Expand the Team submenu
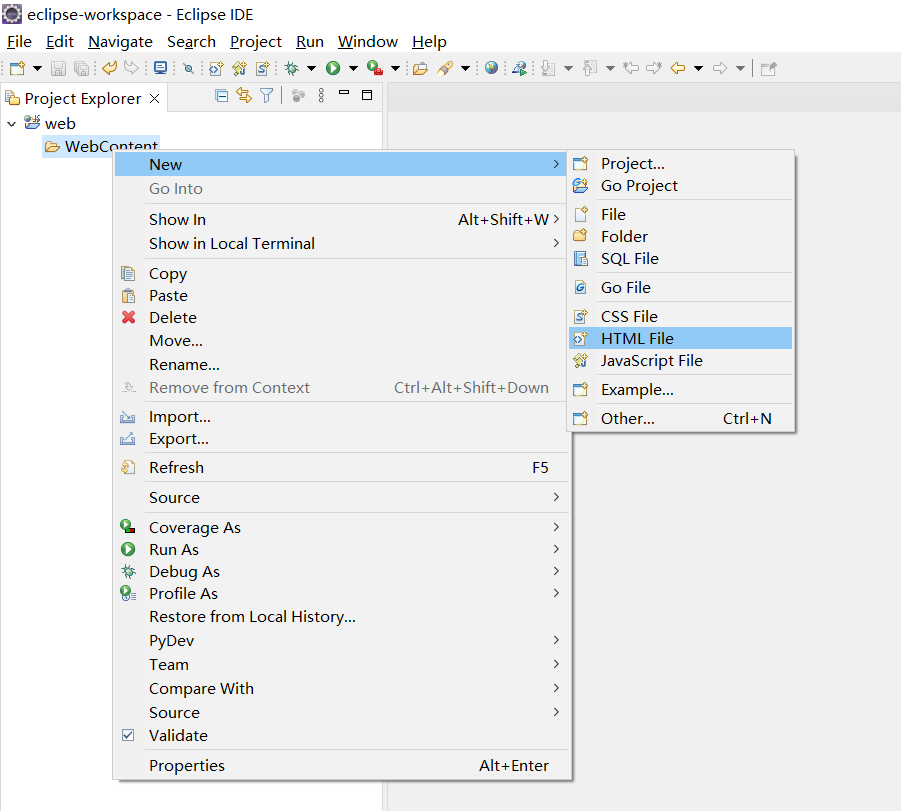The width and height of the screenshot is (901, 811). (342, 664)
